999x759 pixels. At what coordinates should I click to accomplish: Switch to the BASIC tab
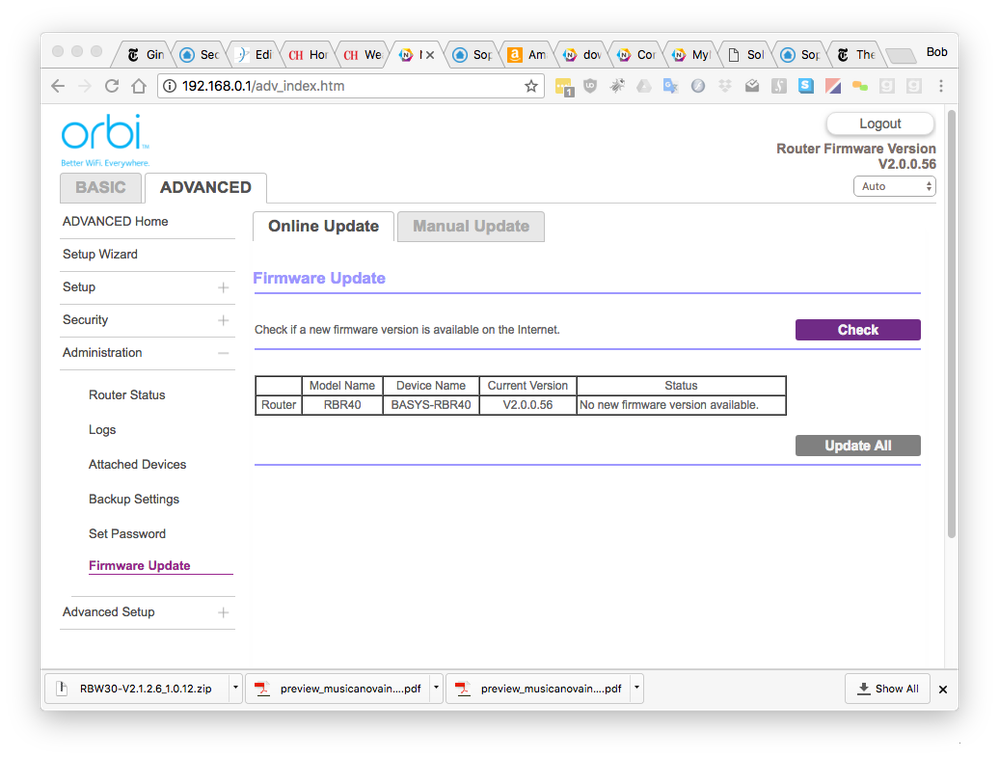click(101, 187)
